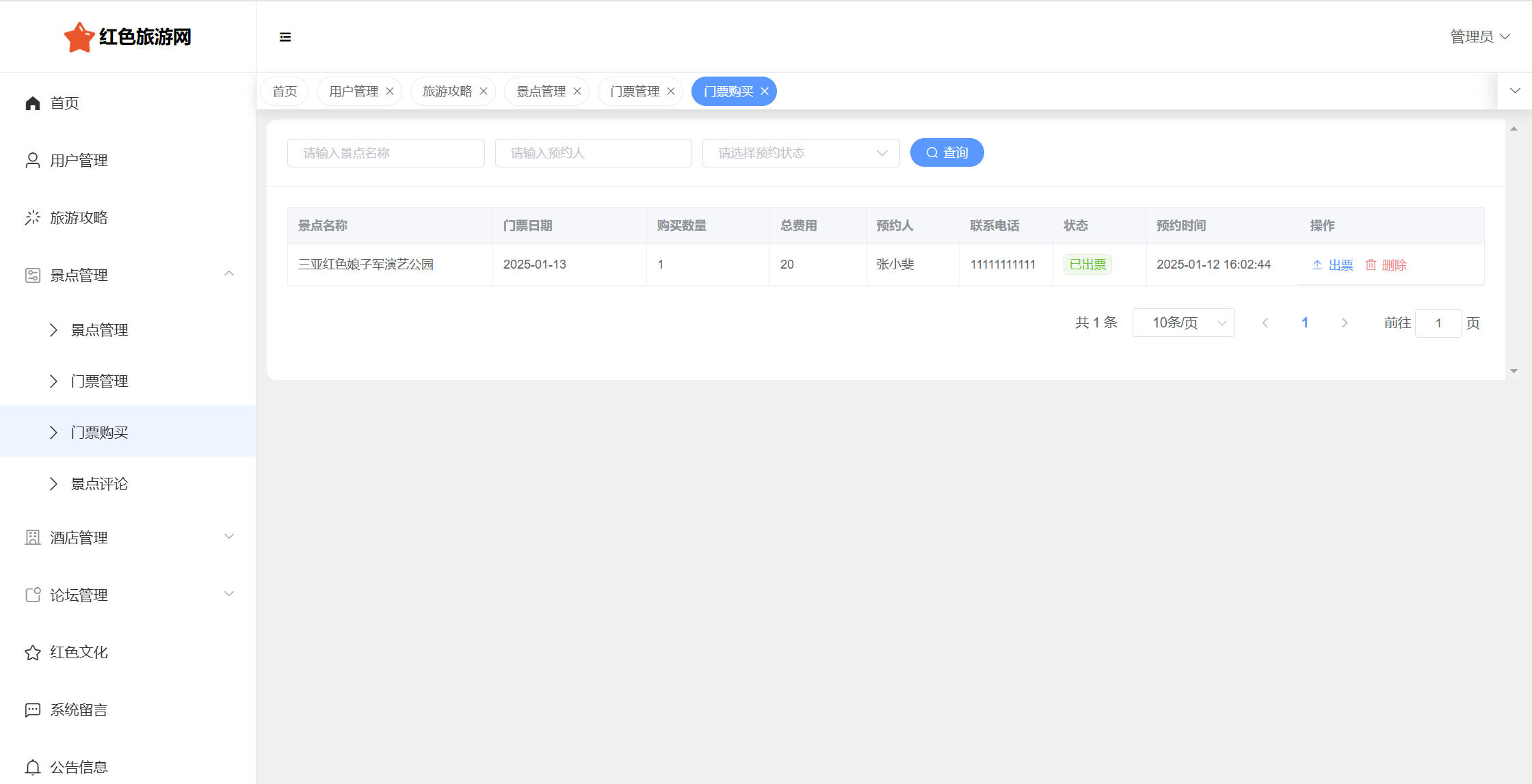
Task: Click the 前往 page number jump field
Action: 1438,323
